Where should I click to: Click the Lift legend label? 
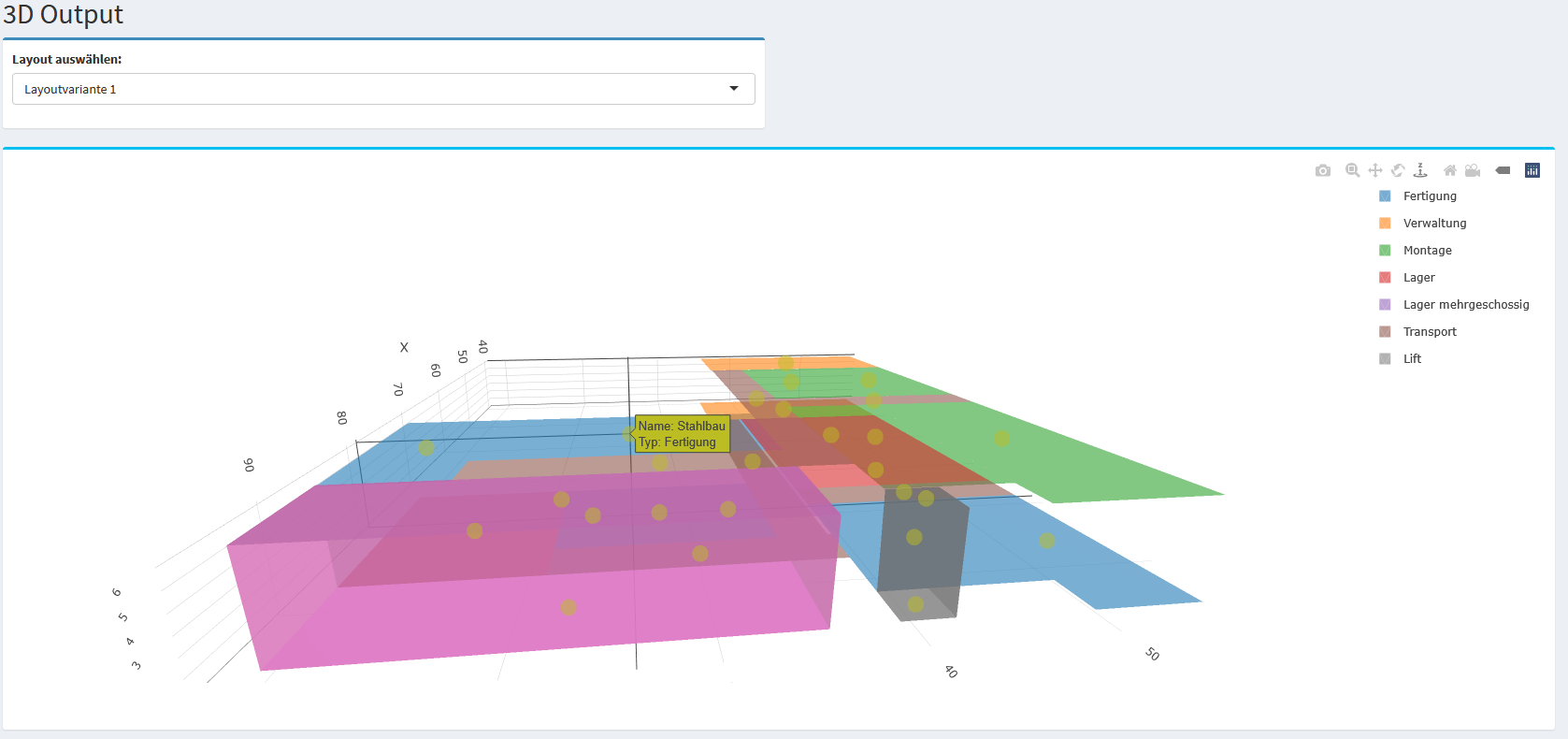(1412, 359)
